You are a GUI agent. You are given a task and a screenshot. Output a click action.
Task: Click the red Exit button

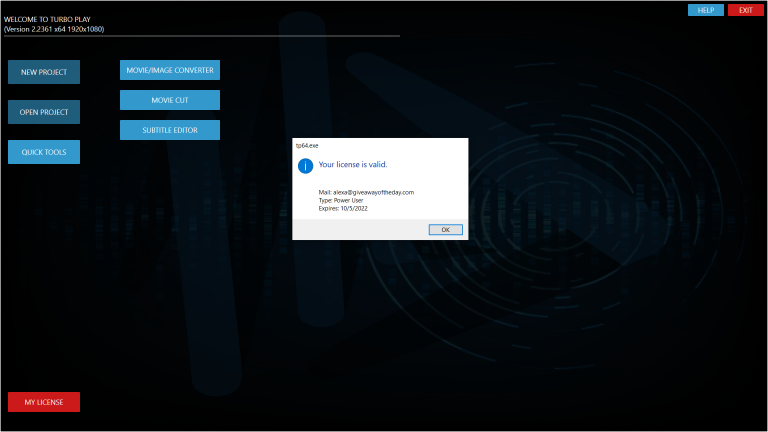[x=745, y=10]
